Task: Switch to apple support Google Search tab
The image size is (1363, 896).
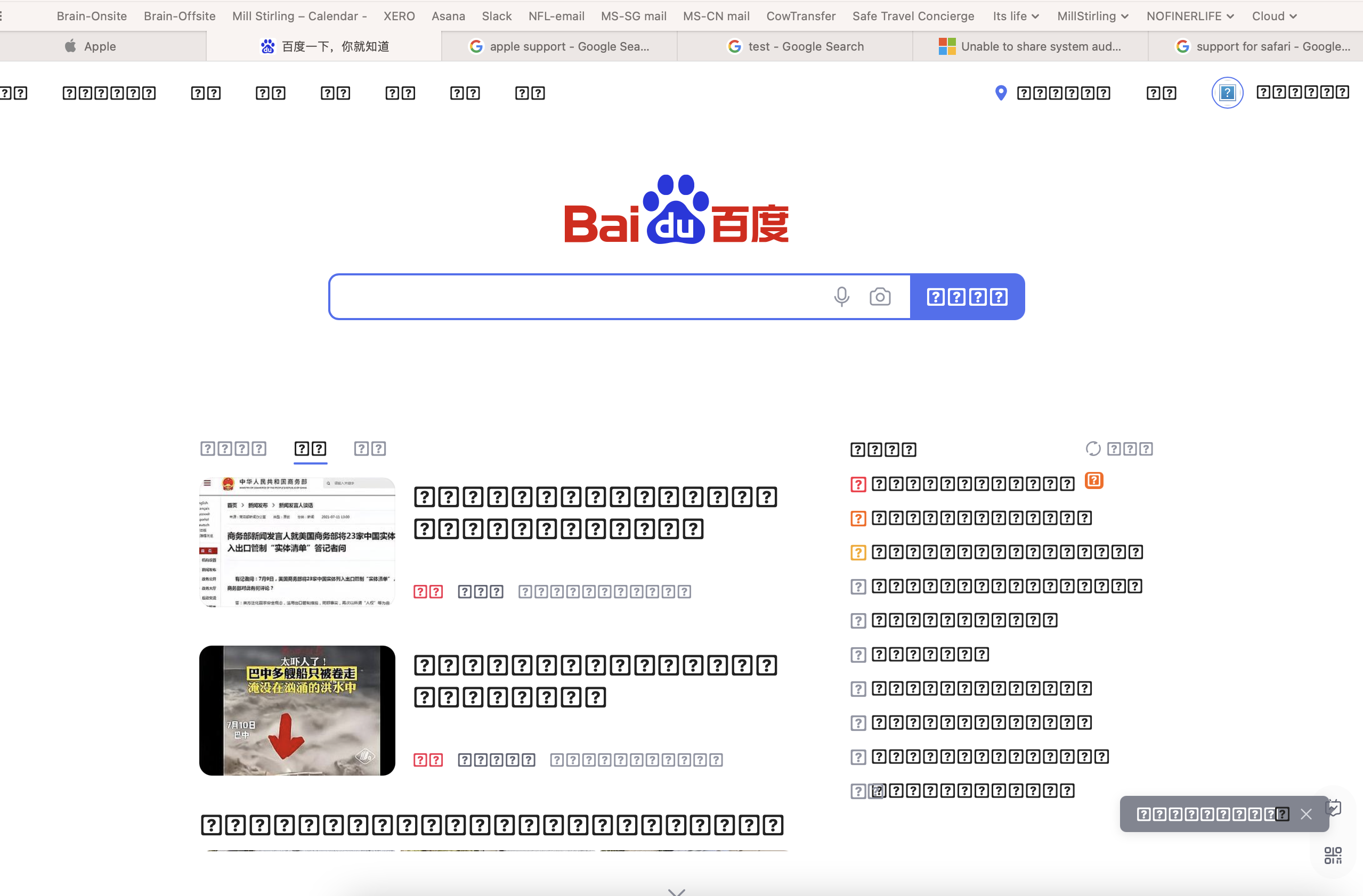Action: point(559,46)
